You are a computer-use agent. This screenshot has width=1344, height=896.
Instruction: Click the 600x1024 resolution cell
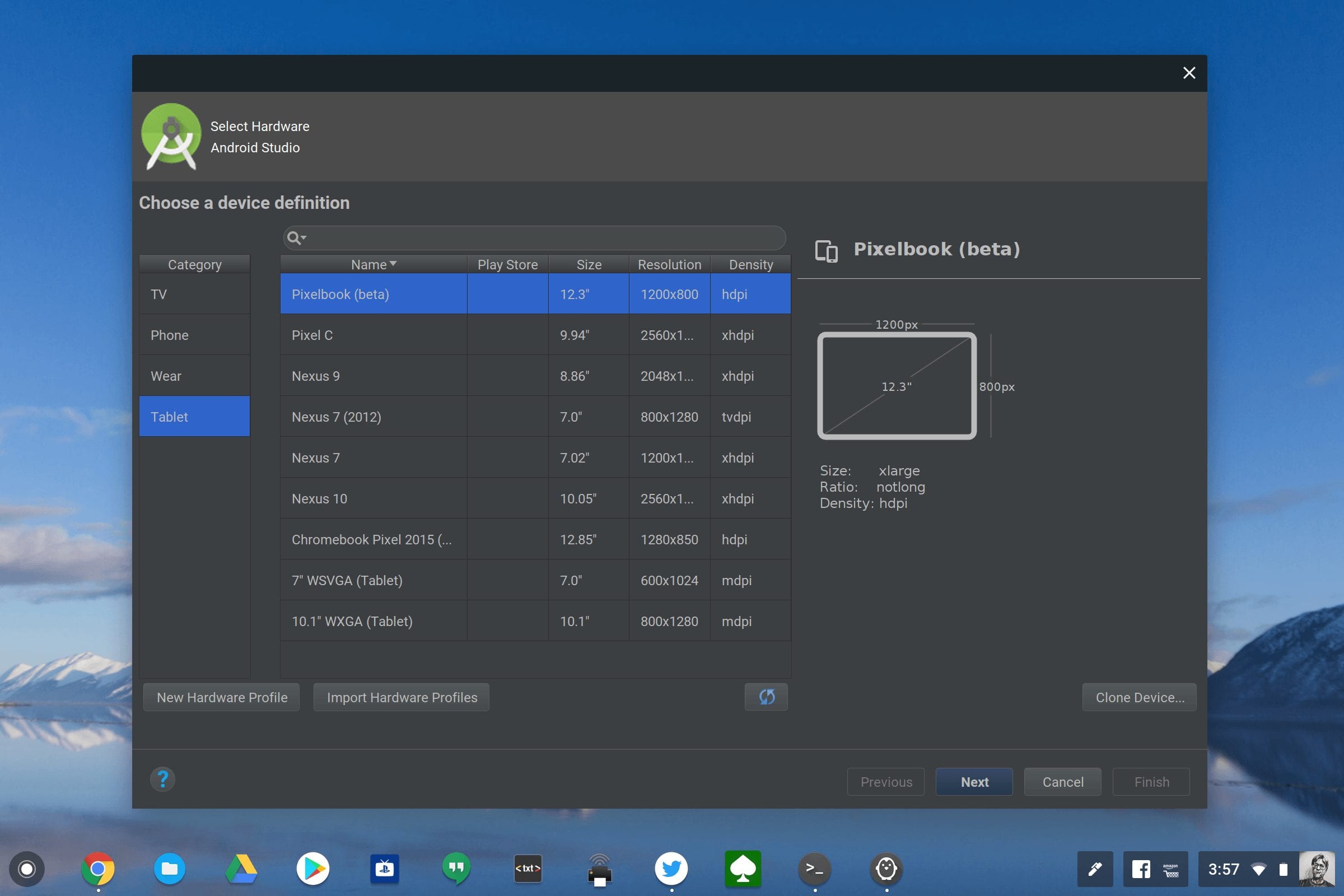669,580
